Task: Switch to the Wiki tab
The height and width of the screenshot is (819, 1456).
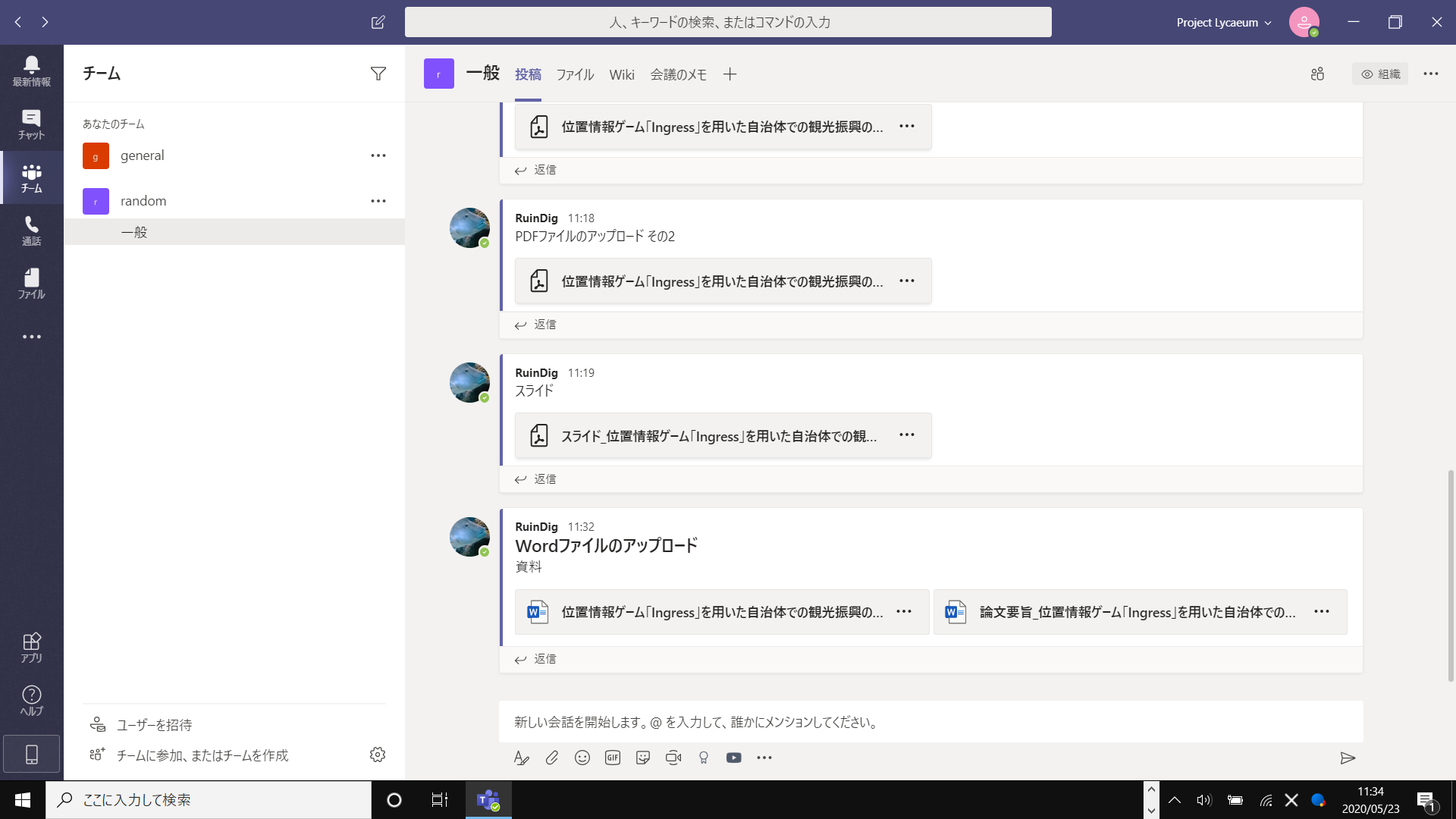Action: coord(622,74)
